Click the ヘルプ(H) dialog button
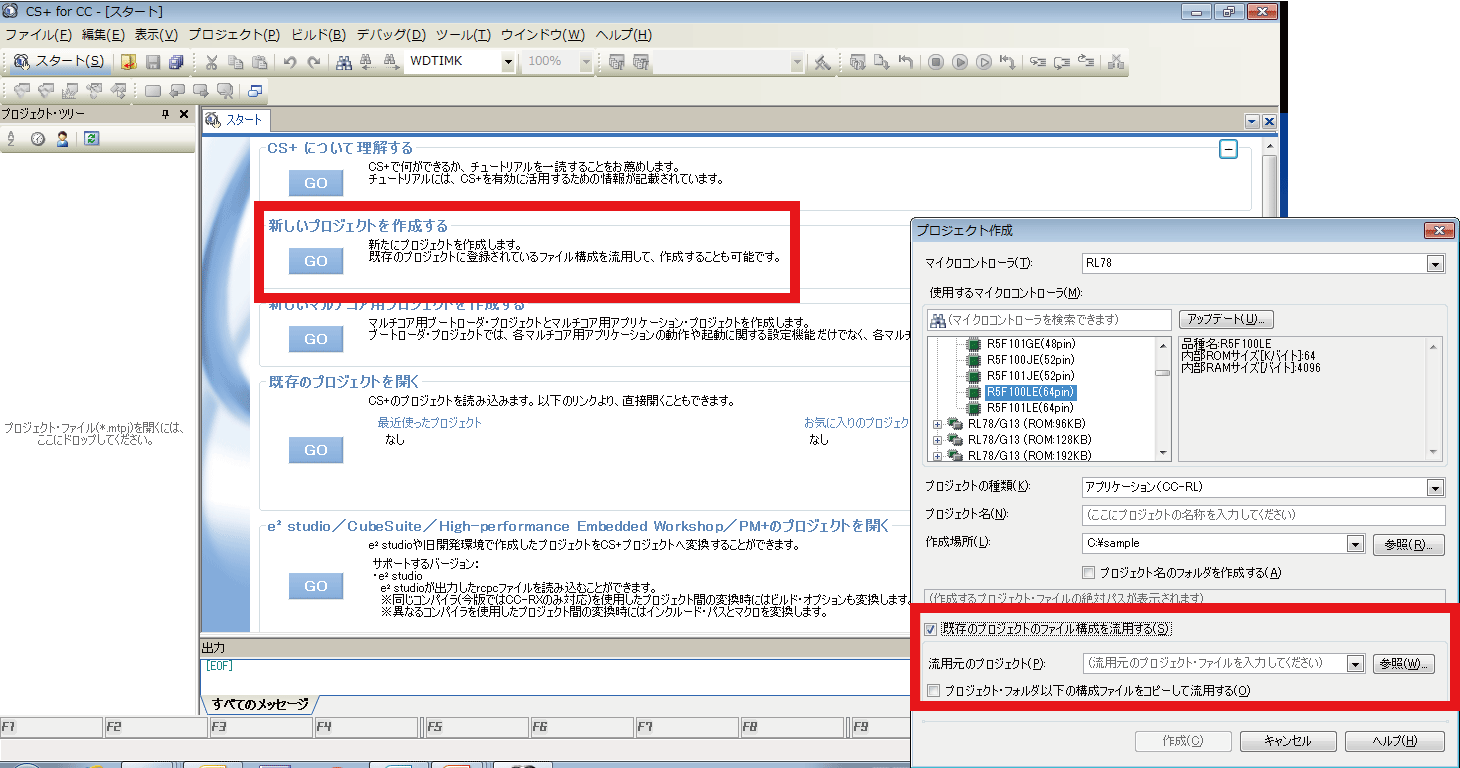 click(1394, 741)
